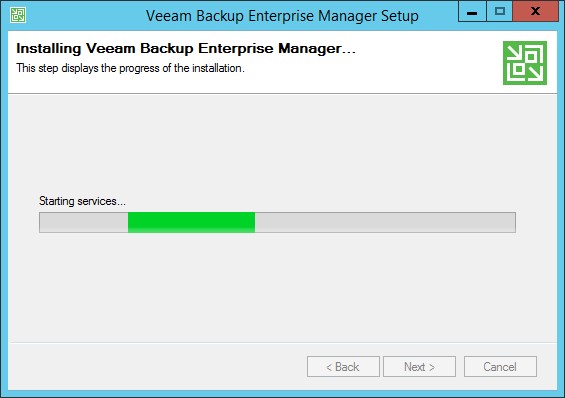The image size is (565, 398).
Task: Click the green filled segment of progress bar
Action: pos(191,222)
